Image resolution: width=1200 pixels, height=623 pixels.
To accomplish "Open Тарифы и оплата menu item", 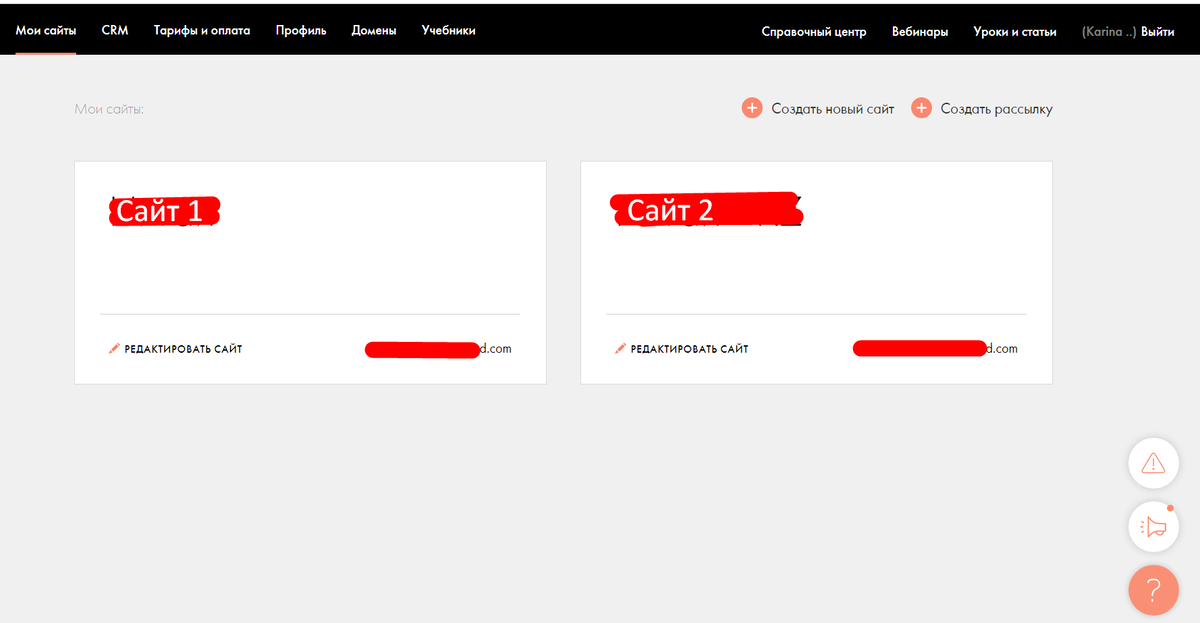I will (202, 30).
